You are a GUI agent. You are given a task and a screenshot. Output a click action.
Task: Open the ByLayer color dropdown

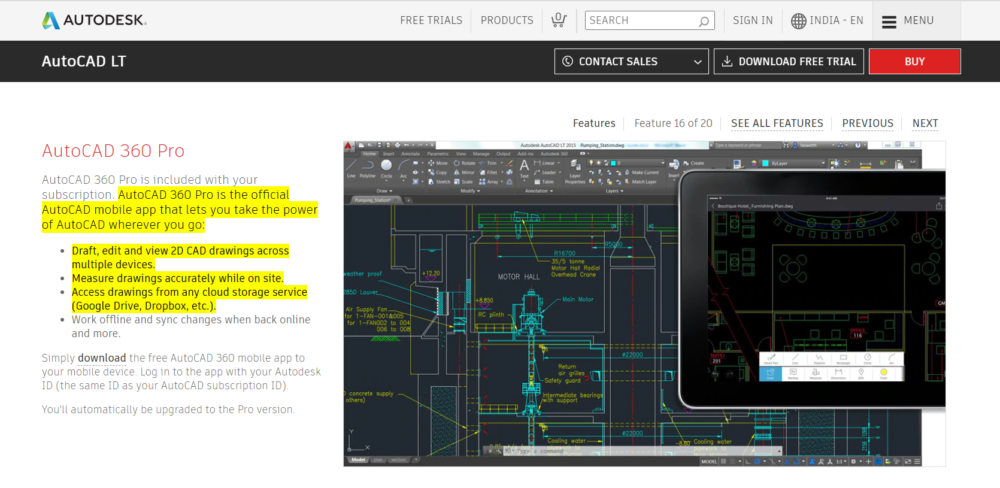click(793, 163)
